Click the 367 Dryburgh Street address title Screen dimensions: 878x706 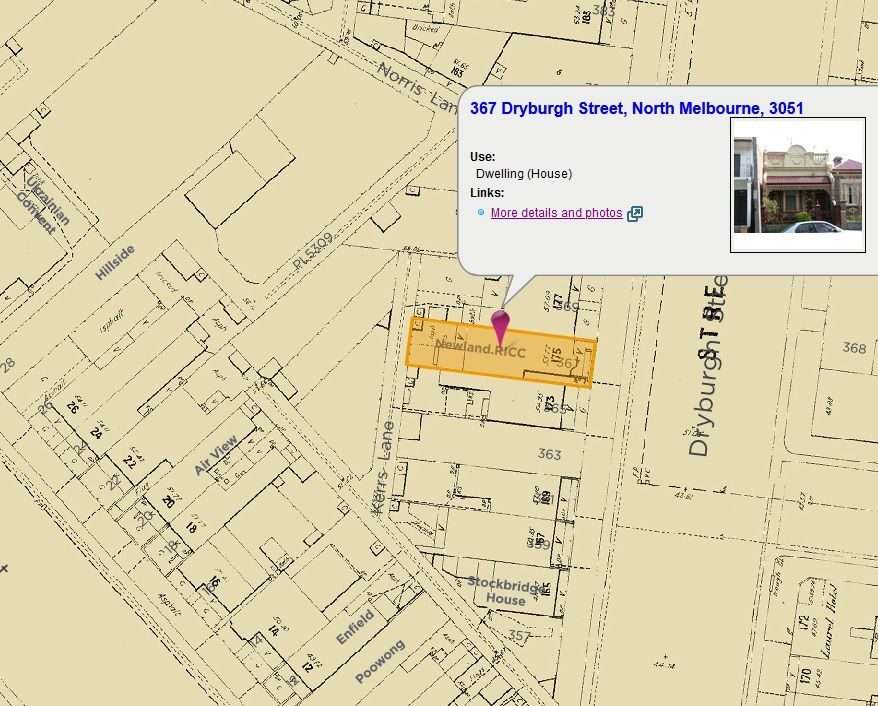(636, 108)
